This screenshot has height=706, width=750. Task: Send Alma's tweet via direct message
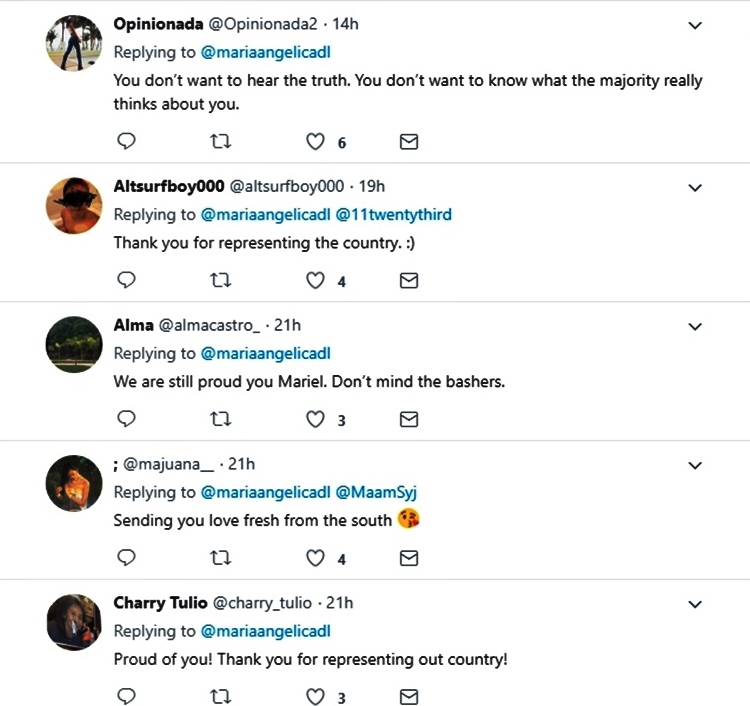point(408,420)
